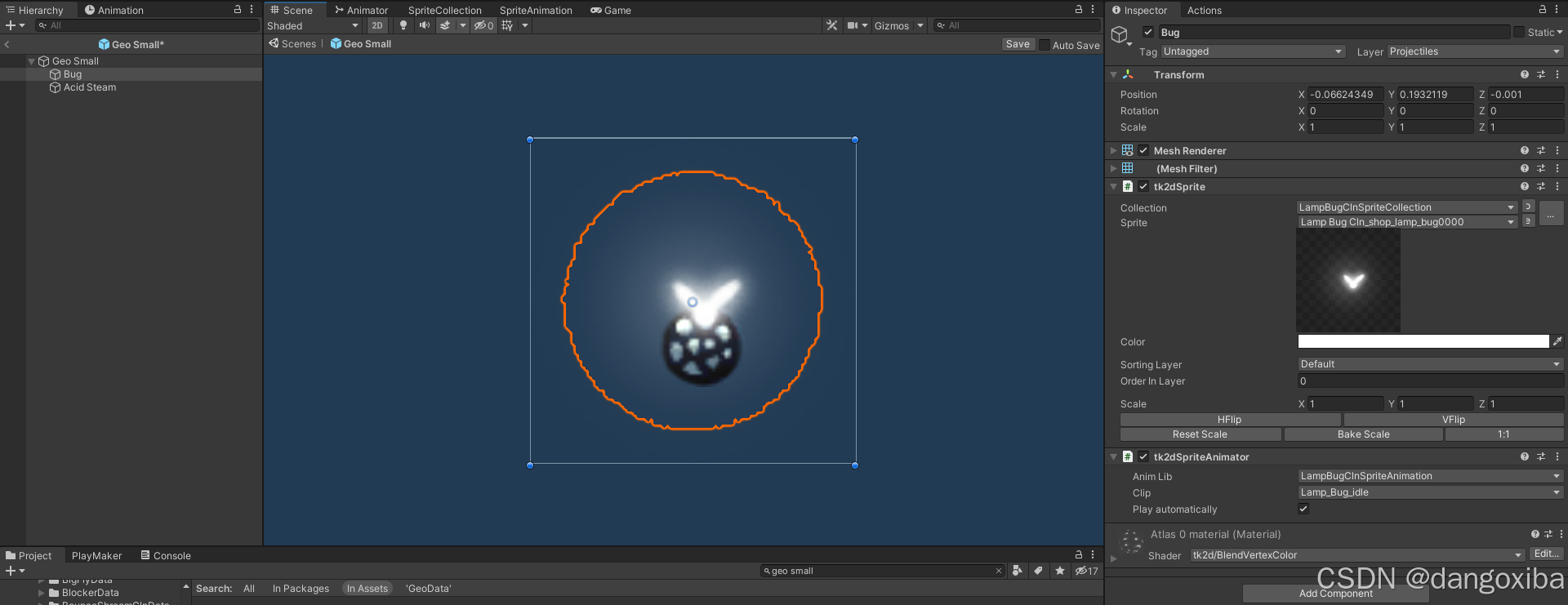The width and height of the screenshot is (1568, 605).
Task: Switch to the SpriteCollection tab
Action: click(445, 10)
